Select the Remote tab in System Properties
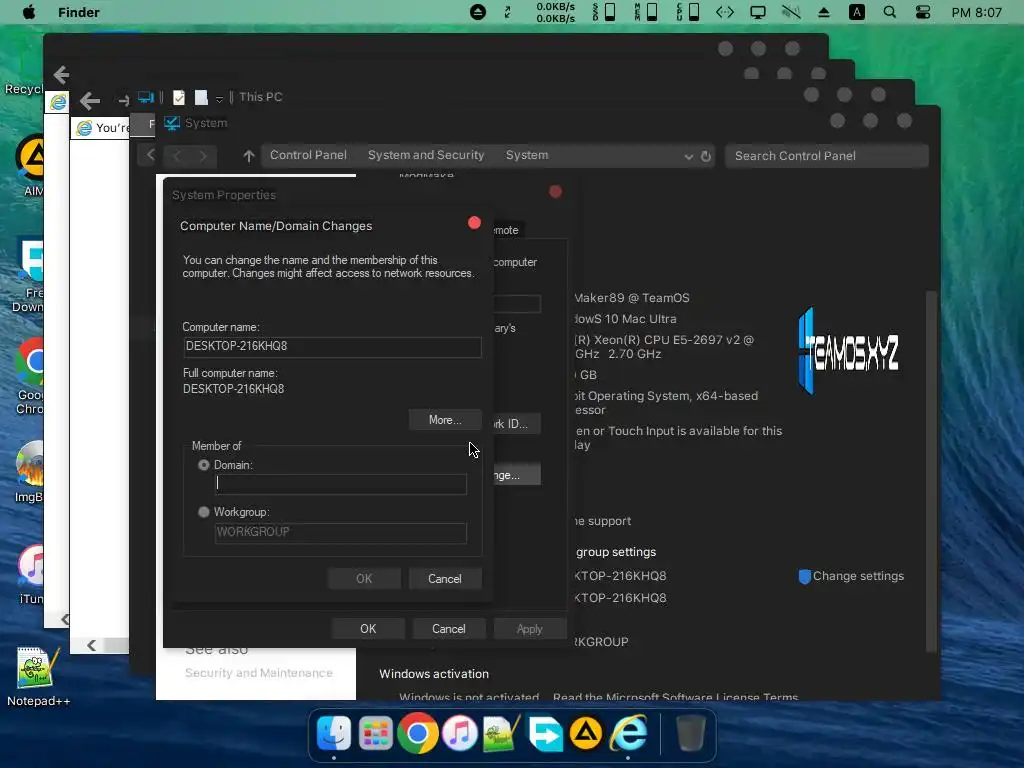1024x768 pixels. coord(507,231)
